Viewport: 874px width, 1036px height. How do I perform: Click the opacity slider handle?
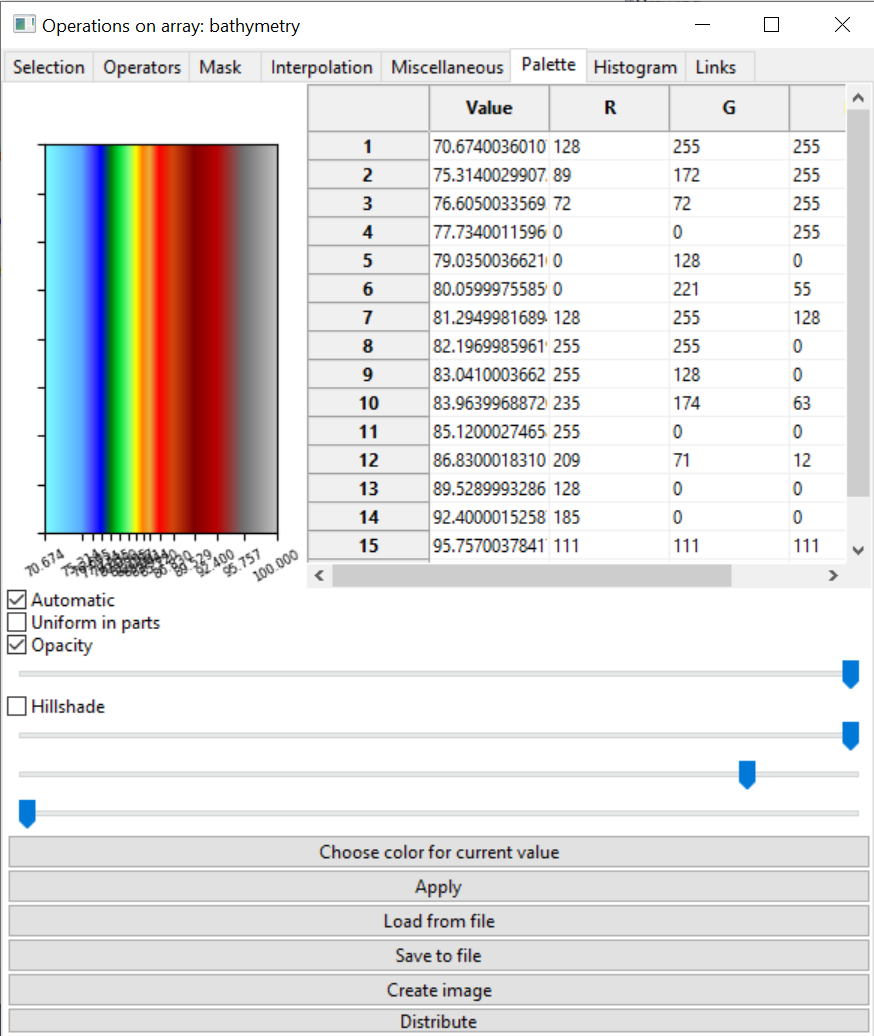(x=850, y=674)
